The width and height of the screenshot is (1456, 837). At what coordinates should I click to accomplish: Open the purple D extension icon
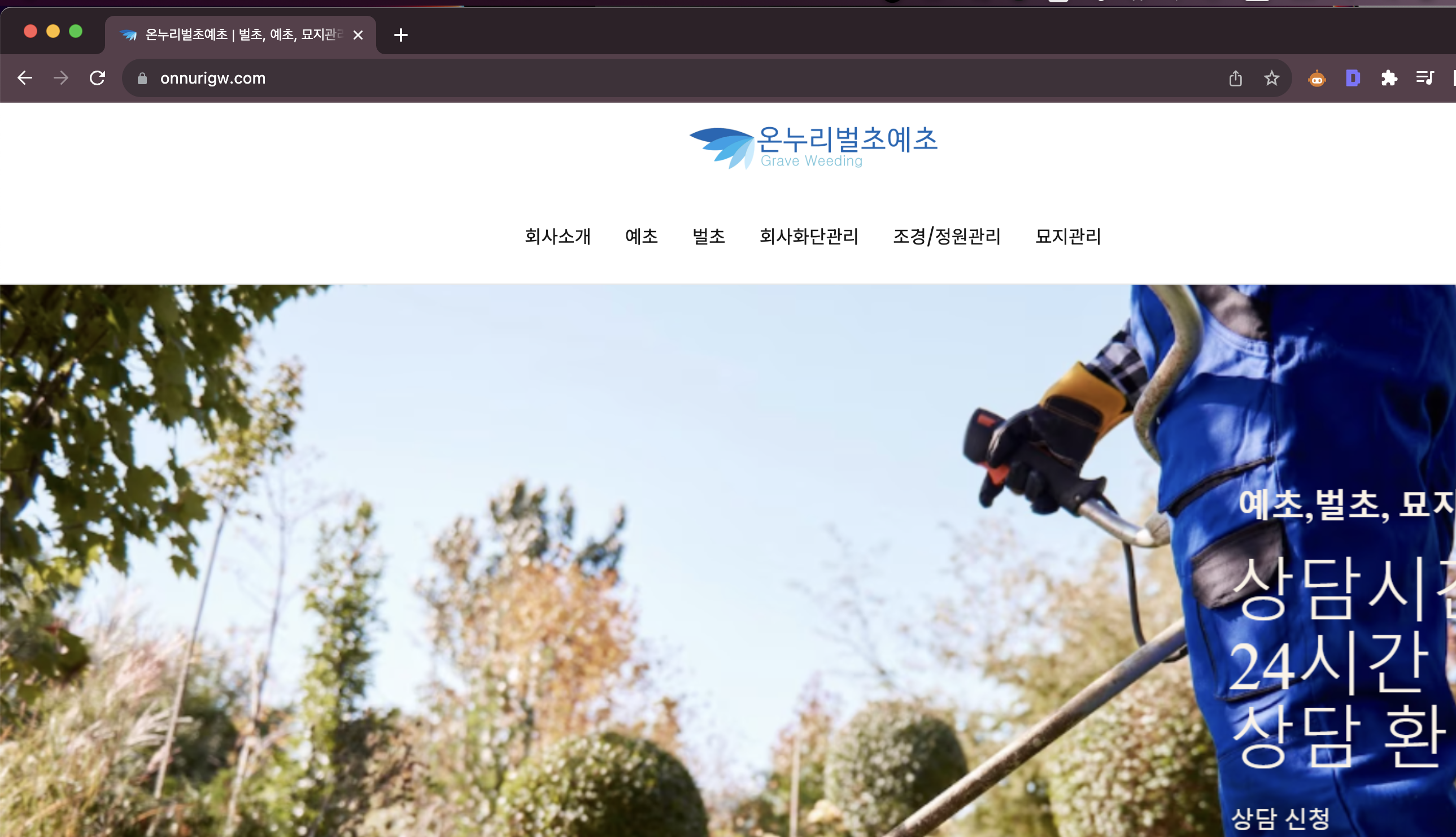[1353, 78]
